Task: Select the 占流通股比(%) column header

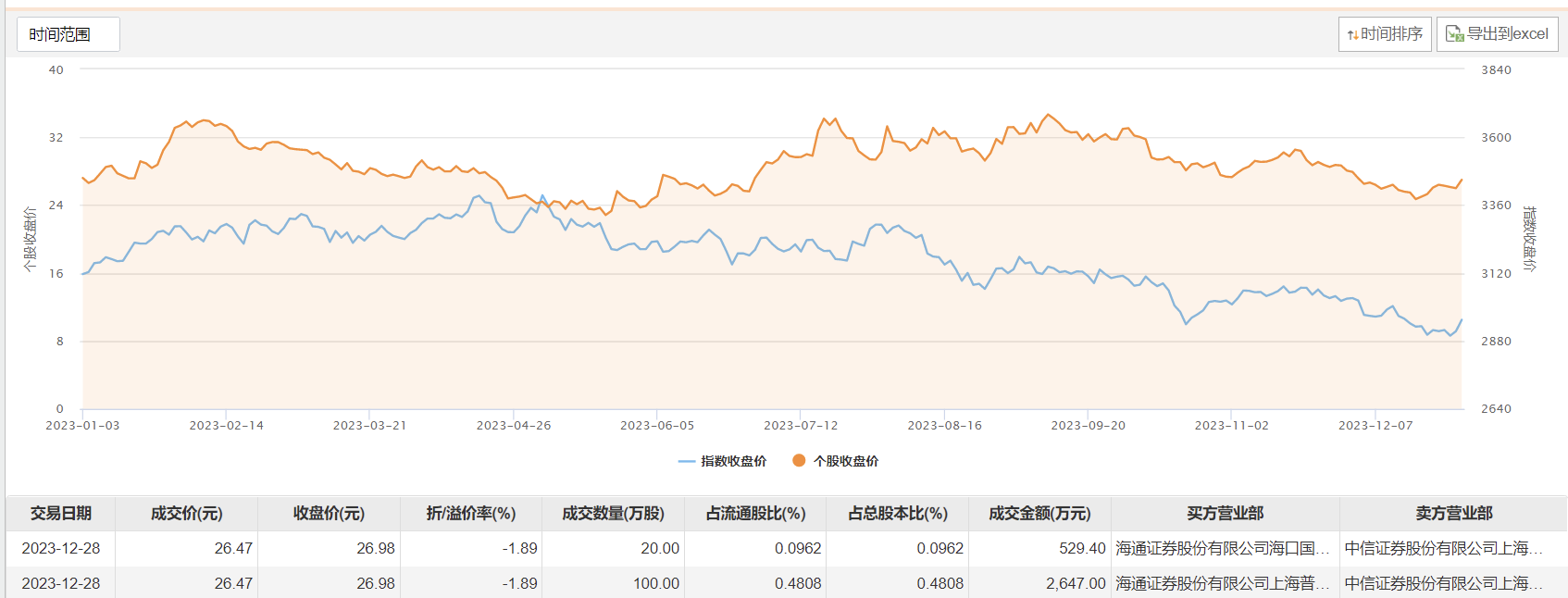Action: click(x=755, y=513)
